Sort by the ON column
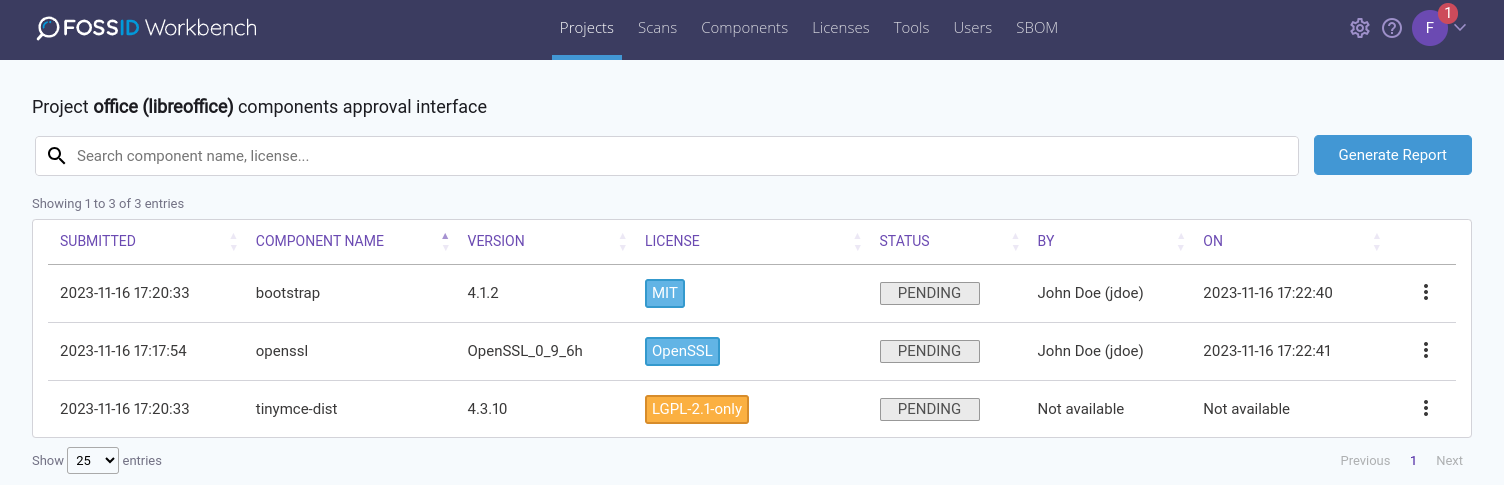The image size is (1504, 485). tap(1213, 241)
